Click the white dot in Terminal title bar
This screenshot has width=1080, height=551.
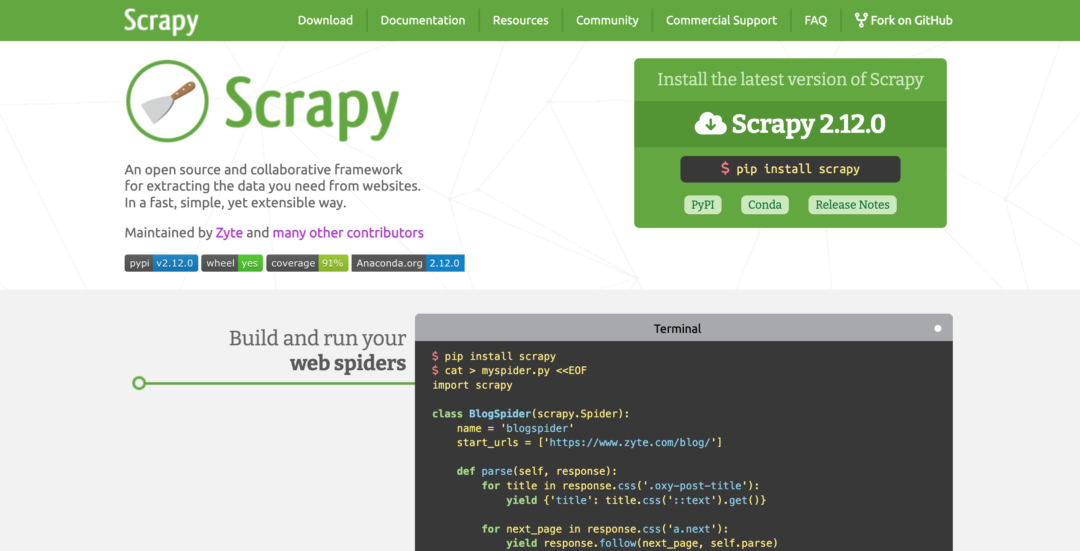[937, 328]
